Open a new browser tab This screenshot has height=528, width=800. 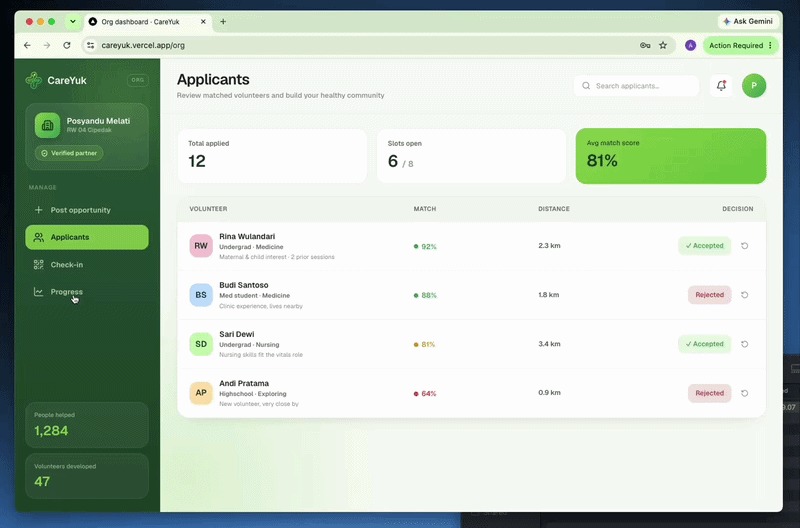223,21
